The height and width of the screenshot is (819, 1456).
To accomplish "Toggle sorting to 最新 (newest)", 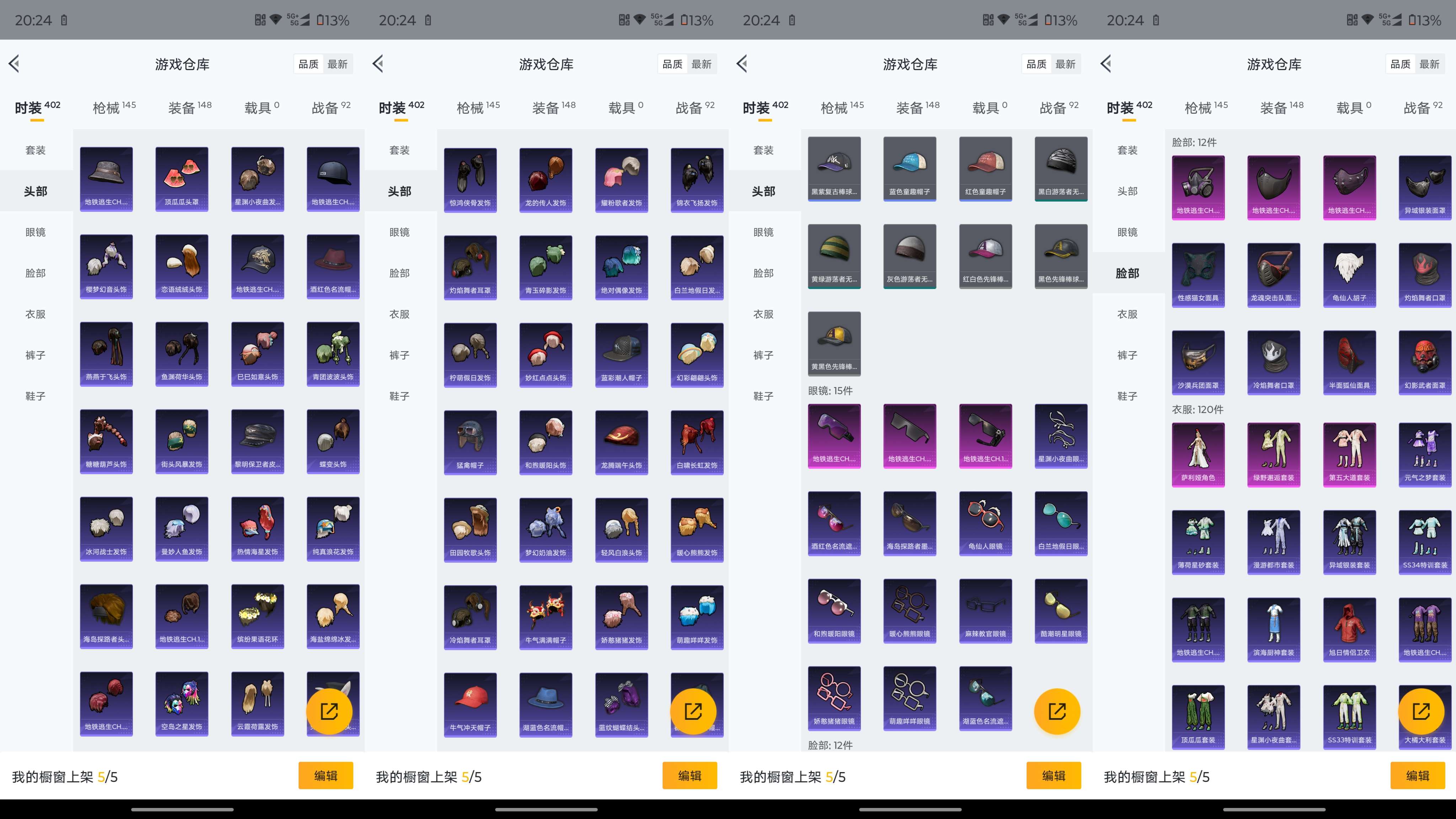I will tap(338, 64).
